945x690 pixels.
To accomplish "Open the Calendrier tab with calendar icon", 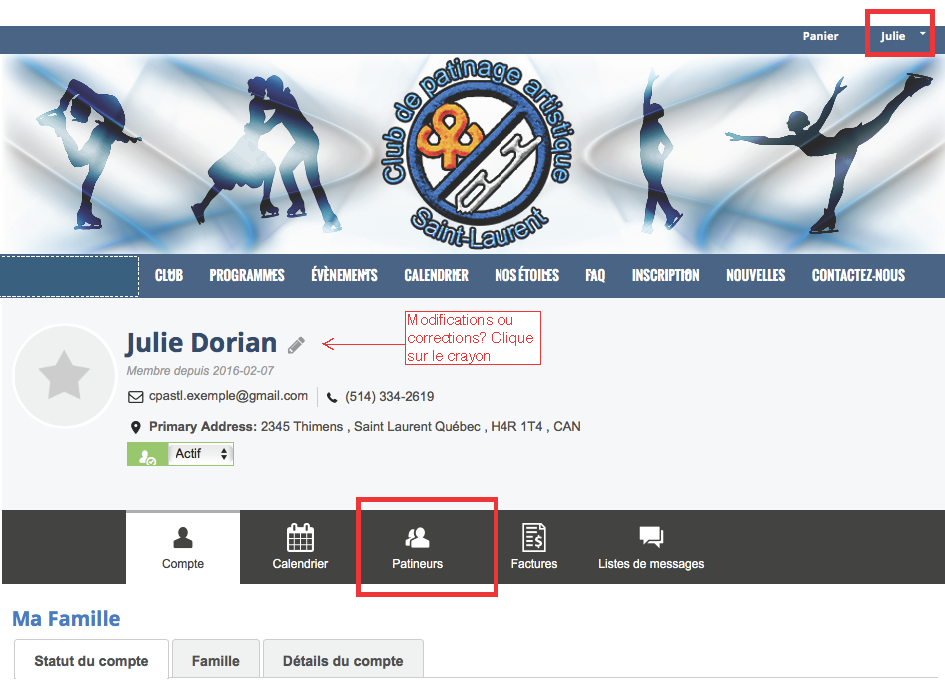I will pyautogui.click(x=300, y=547).
